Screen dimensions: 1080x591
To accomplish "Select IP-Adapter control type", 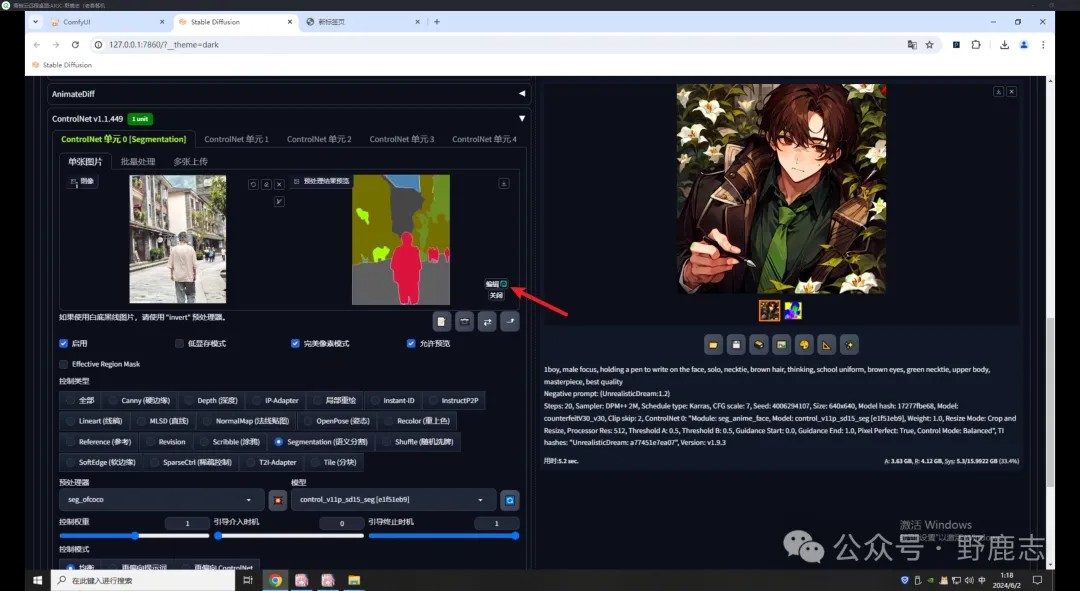I will click(276, 400).
